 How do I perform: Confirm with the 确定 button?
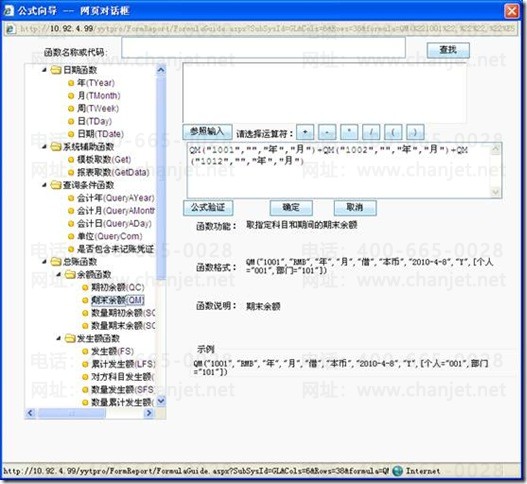pos(291,208)
